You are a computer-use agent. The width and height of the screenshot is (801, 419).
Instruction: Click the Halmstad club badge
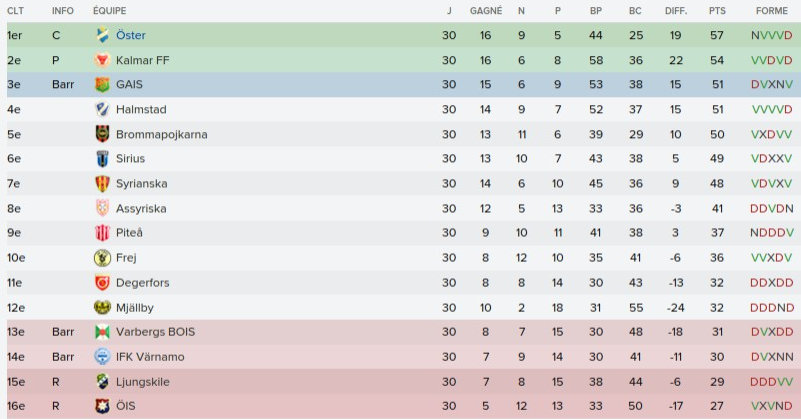point(102,109)
